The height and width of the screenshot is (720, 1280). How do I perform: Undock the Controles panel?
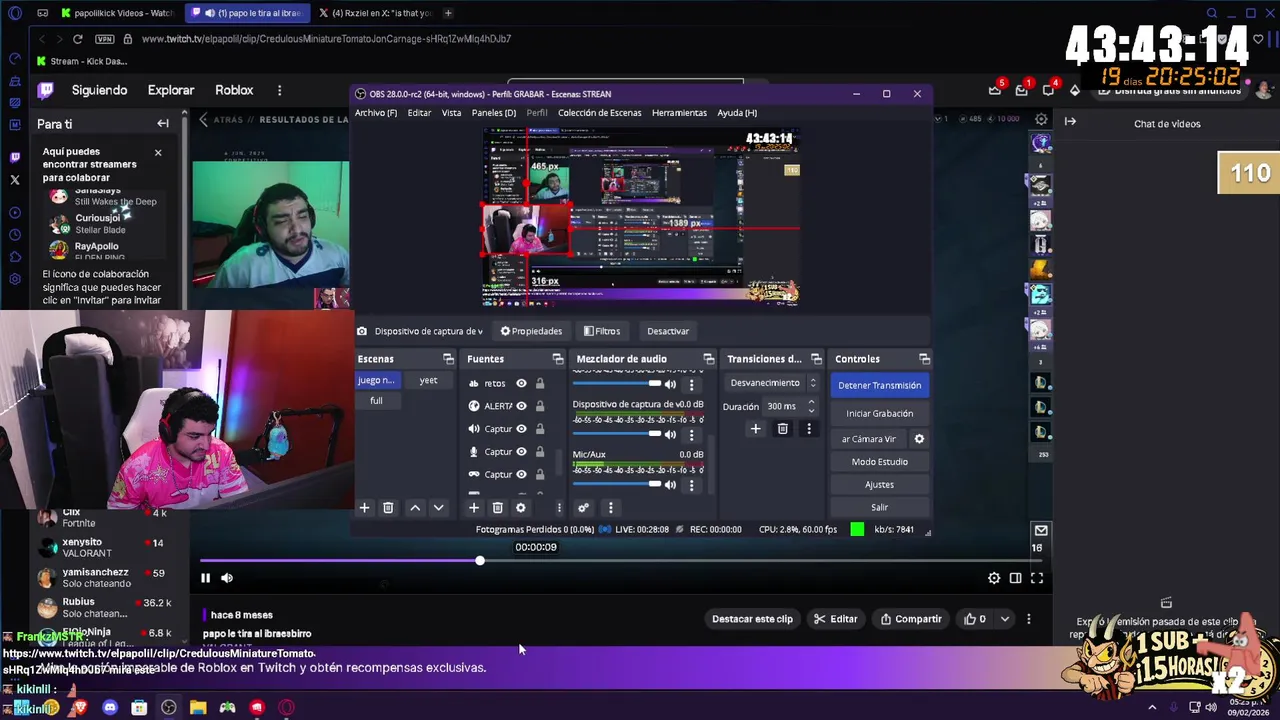924,359
